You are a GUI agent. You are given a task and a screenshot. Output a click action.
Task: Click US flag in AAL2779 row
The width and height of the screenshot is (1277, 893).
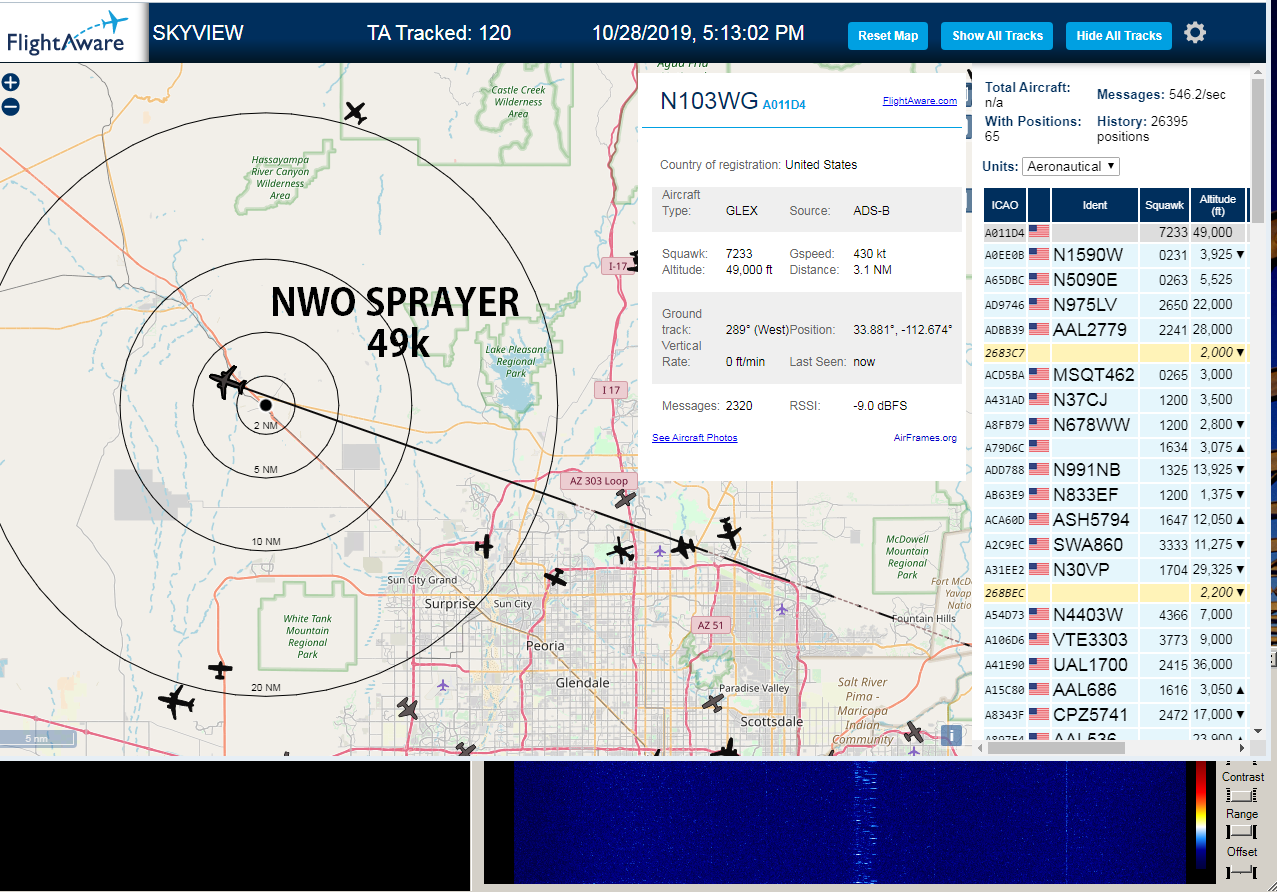(1039, 330)
